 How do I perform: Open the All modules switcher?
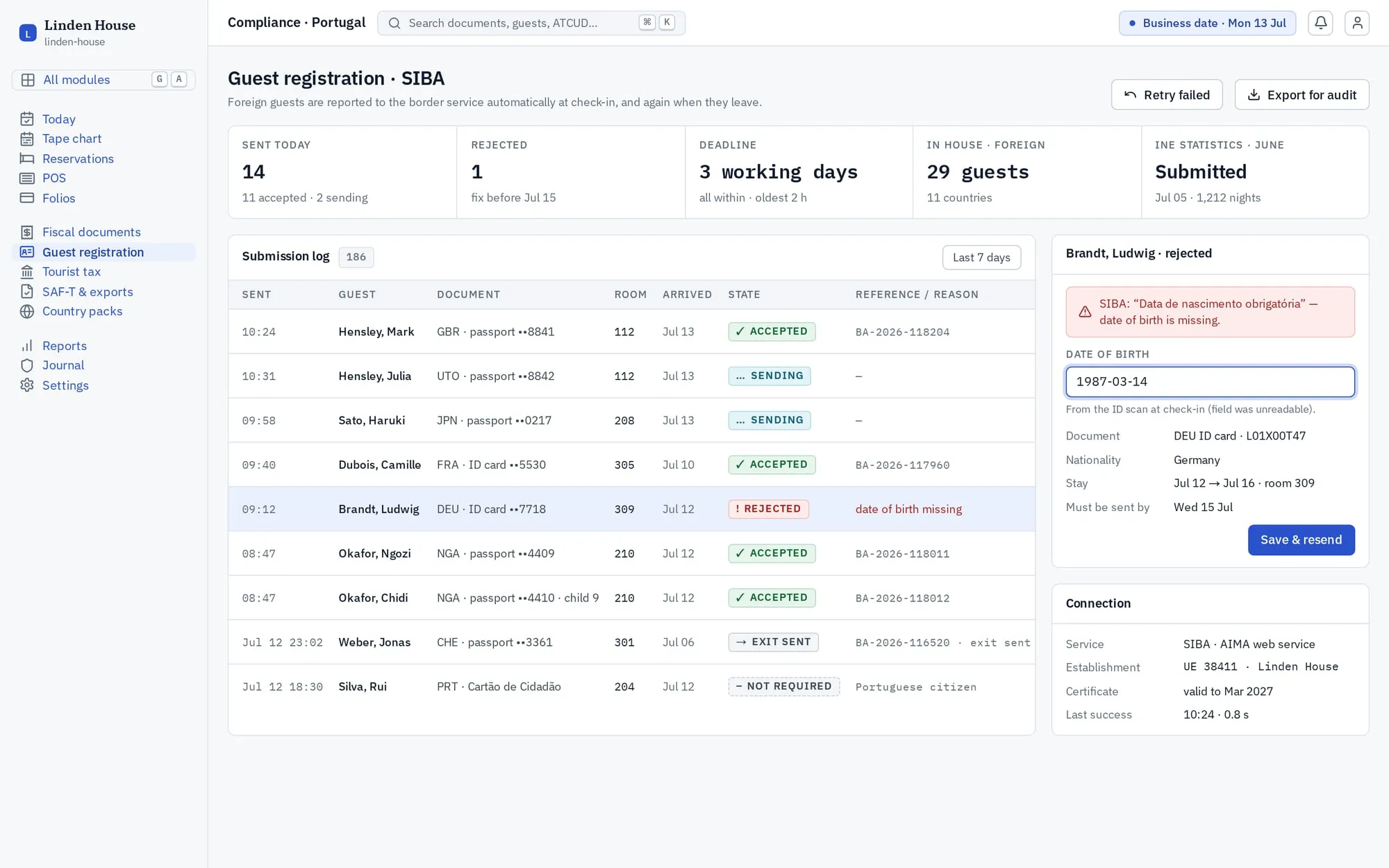[x=103, y=80]
